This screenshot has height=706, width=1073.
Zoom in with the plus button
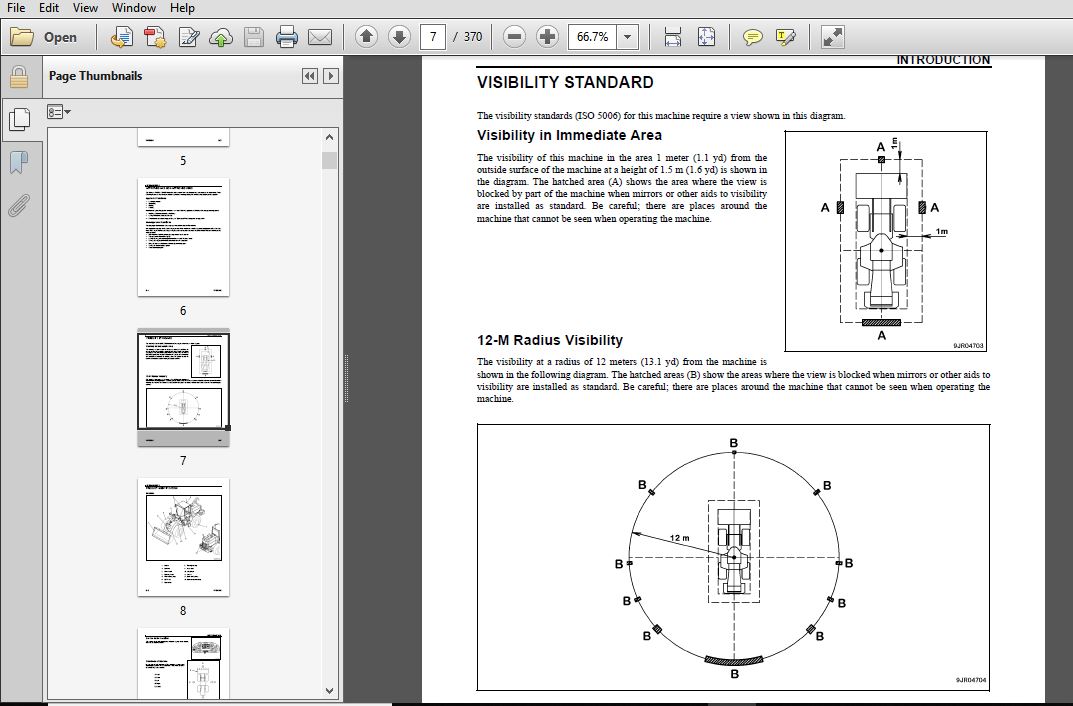coord(547,37)
